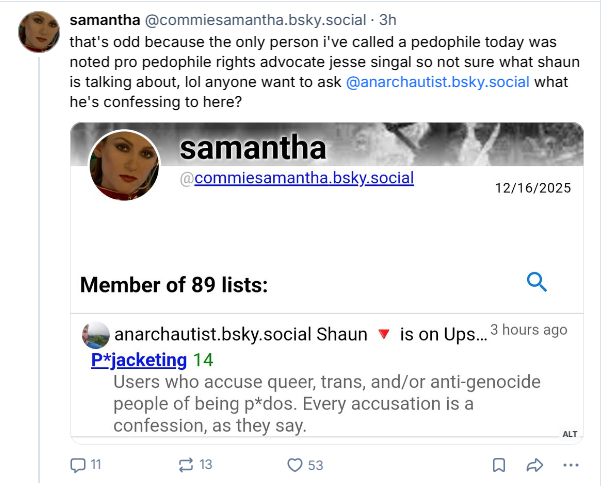602x486 pixels.
Task: Click the share arrow icon
Action: (x=535, y=465)
